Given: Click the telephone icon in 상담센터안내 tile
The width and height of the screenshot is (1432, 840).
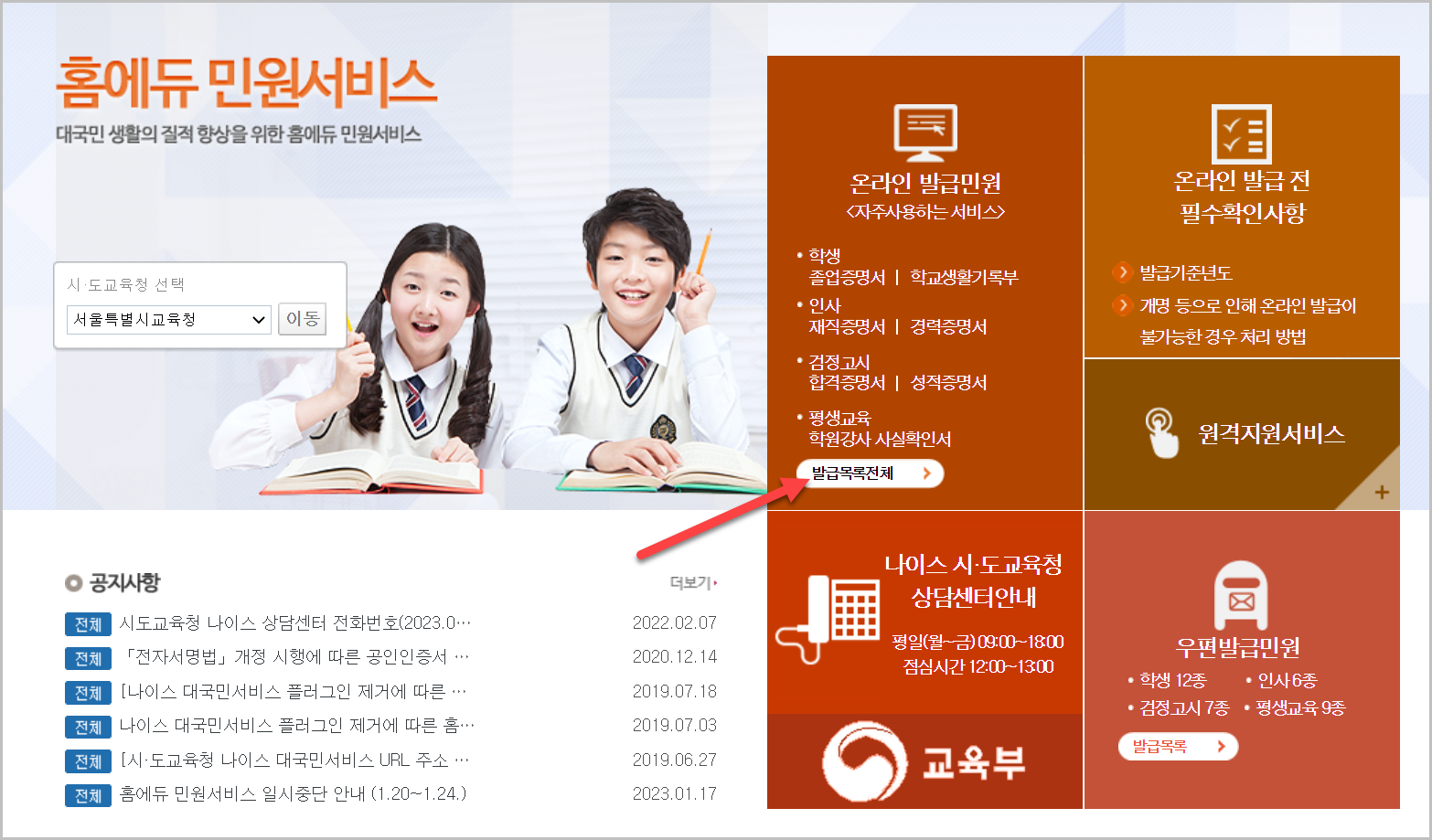Looking at the screenshot, I should (828, 619).
